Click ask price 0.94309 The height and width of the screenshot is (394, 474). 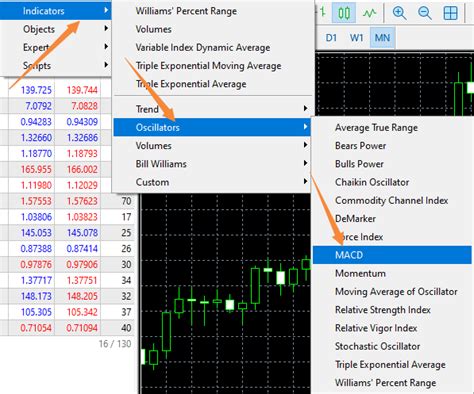[82, 122]
